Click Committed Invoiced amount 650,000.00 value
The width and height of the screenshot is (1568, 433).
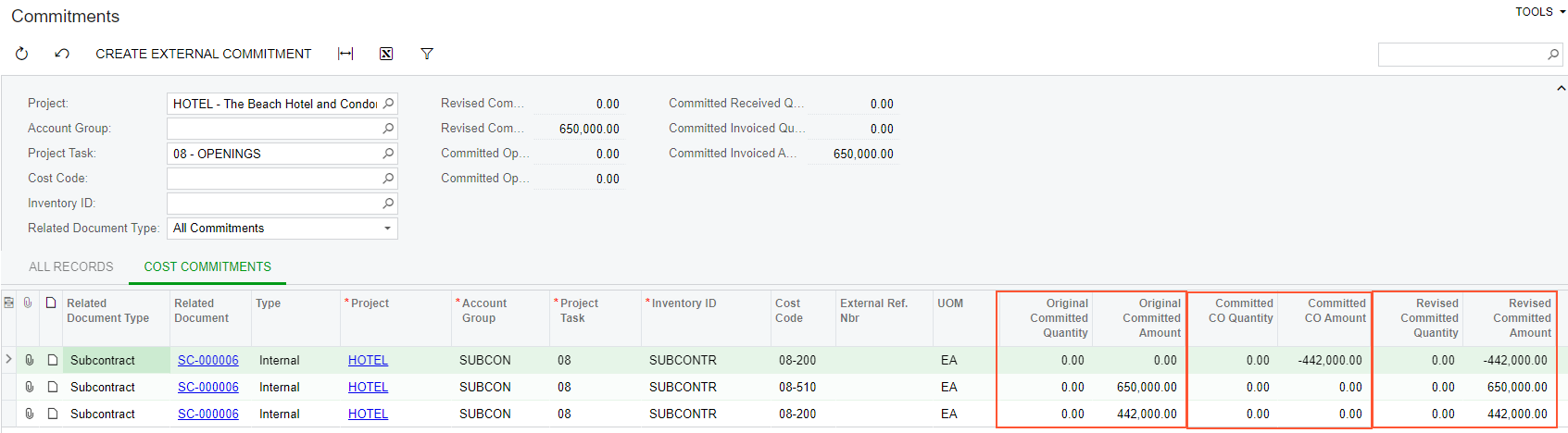[863, 154]
